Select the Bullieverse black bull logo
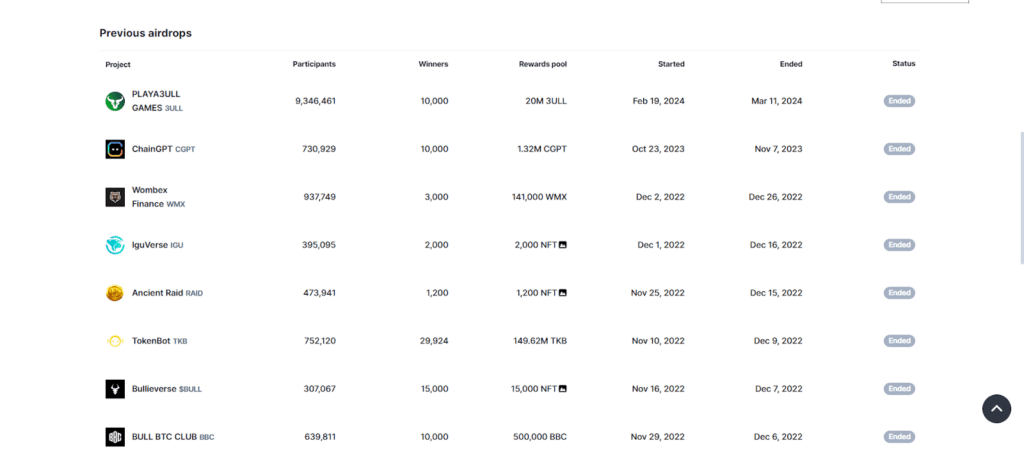The image size is (1024, 468). 115,389
